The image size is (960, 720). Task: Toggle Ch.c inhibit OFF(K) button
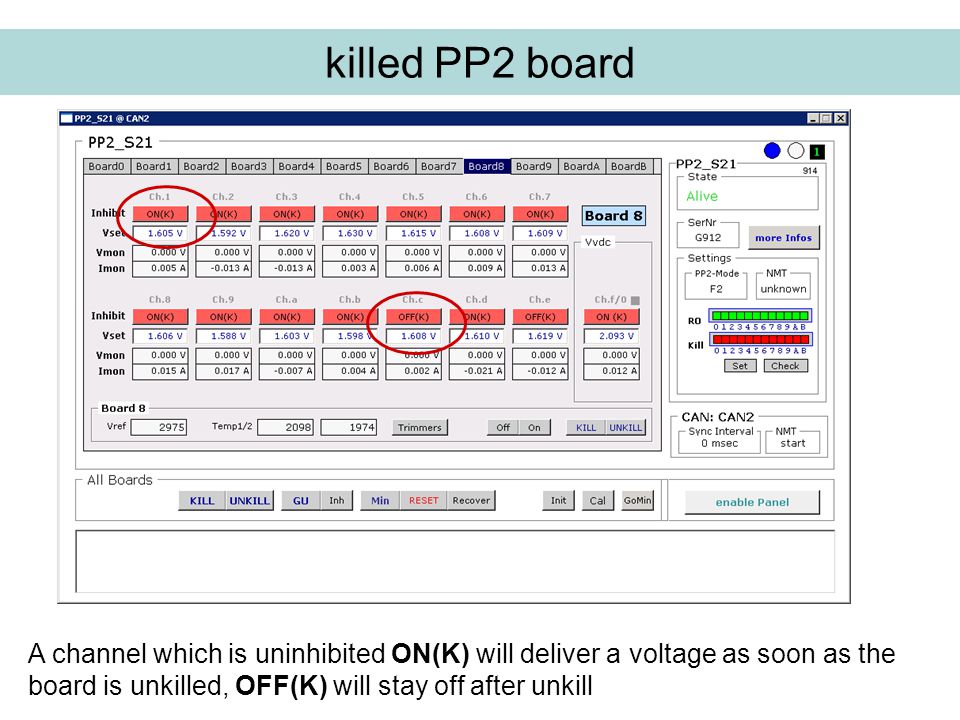point(413,317)
